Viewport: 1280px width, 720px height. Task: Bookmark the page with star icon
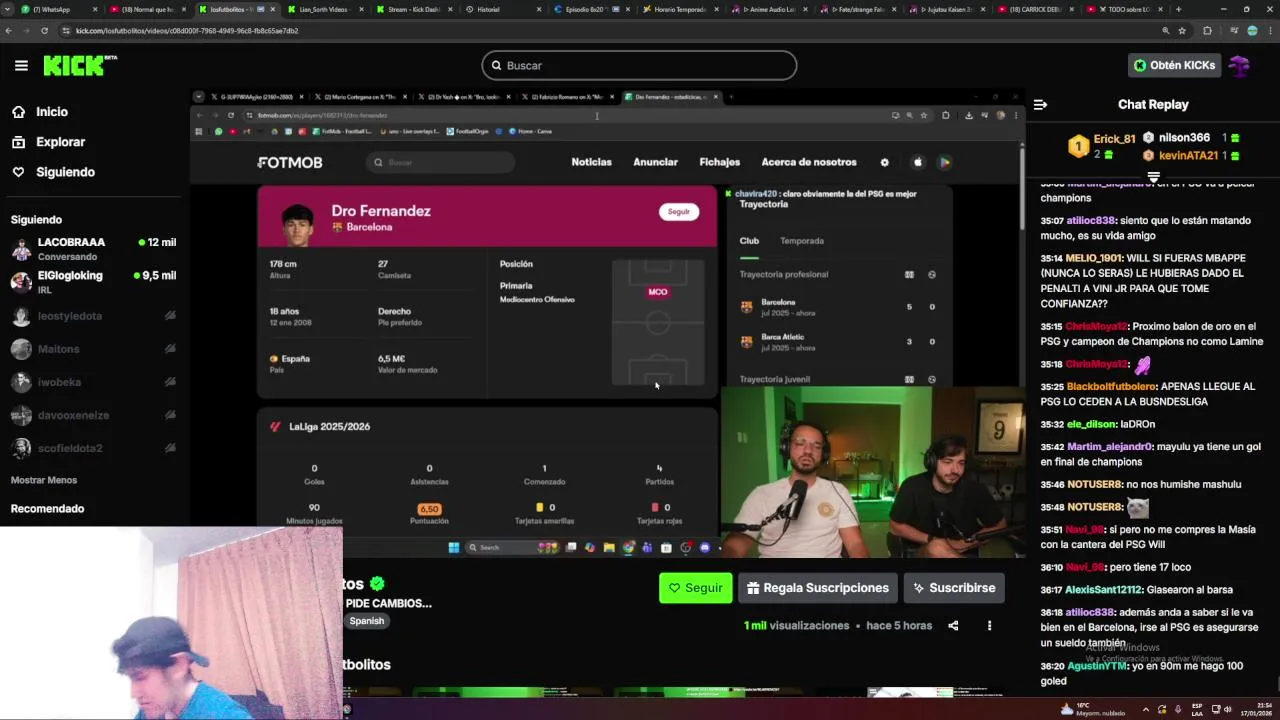[1182, 31]
